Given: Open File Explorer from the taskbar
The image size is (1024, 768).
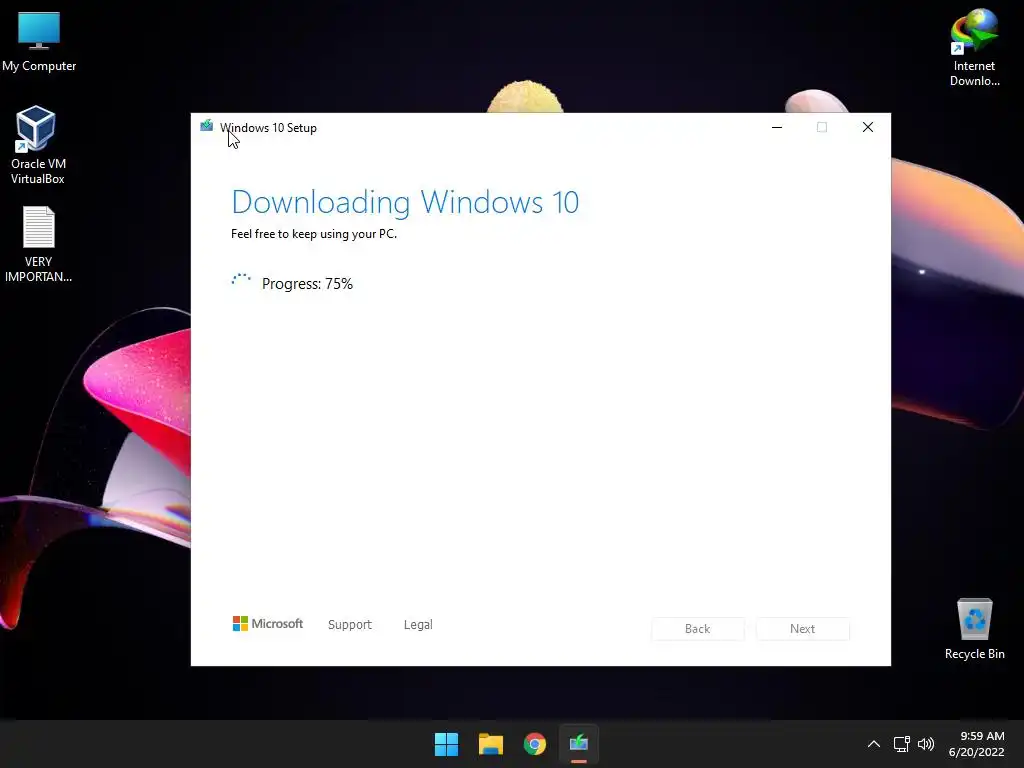Looking at the screenshot, I should click(x=490, y=744).
